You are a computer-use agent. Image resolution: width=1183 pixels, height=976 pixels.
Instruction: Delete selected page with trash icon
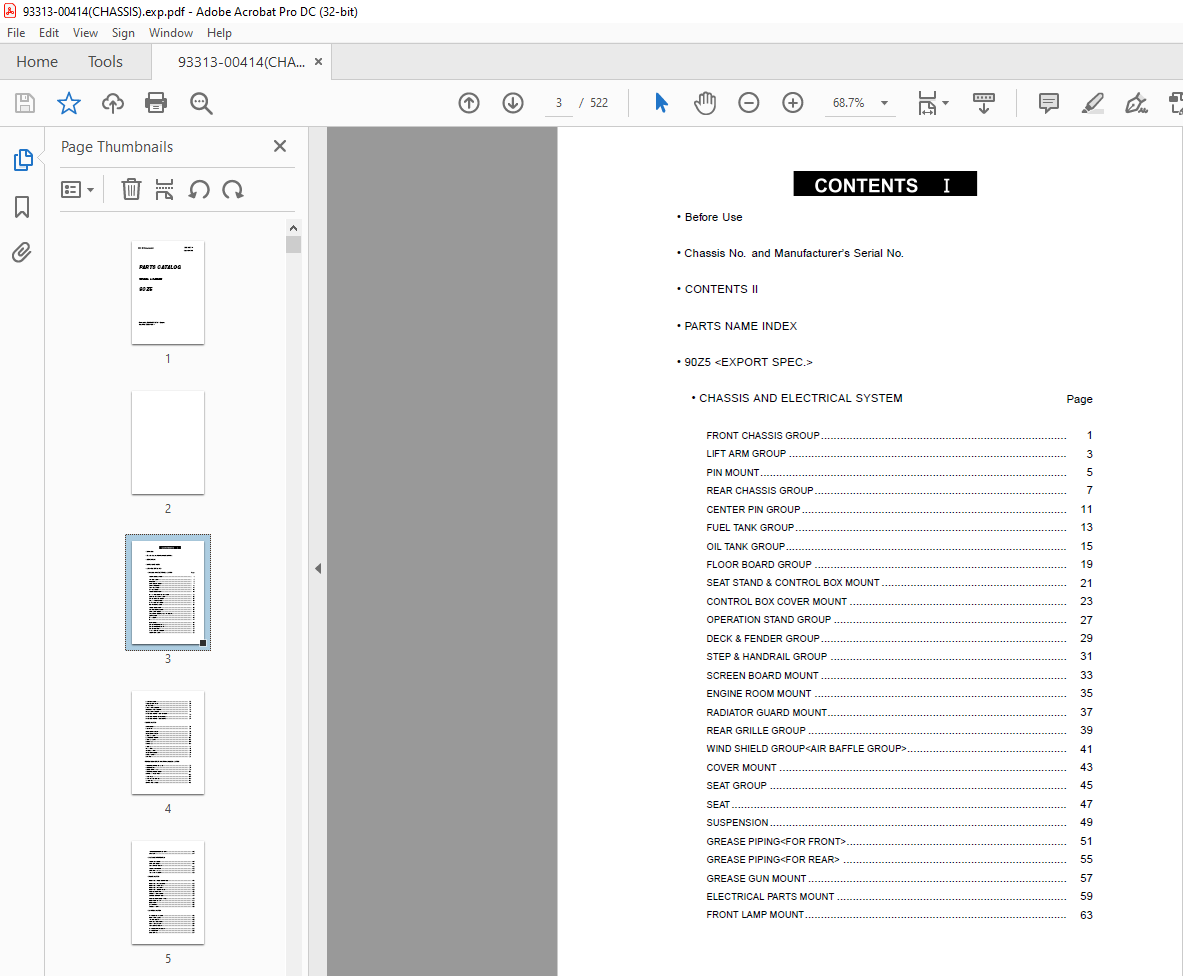(x=131, y=189)
